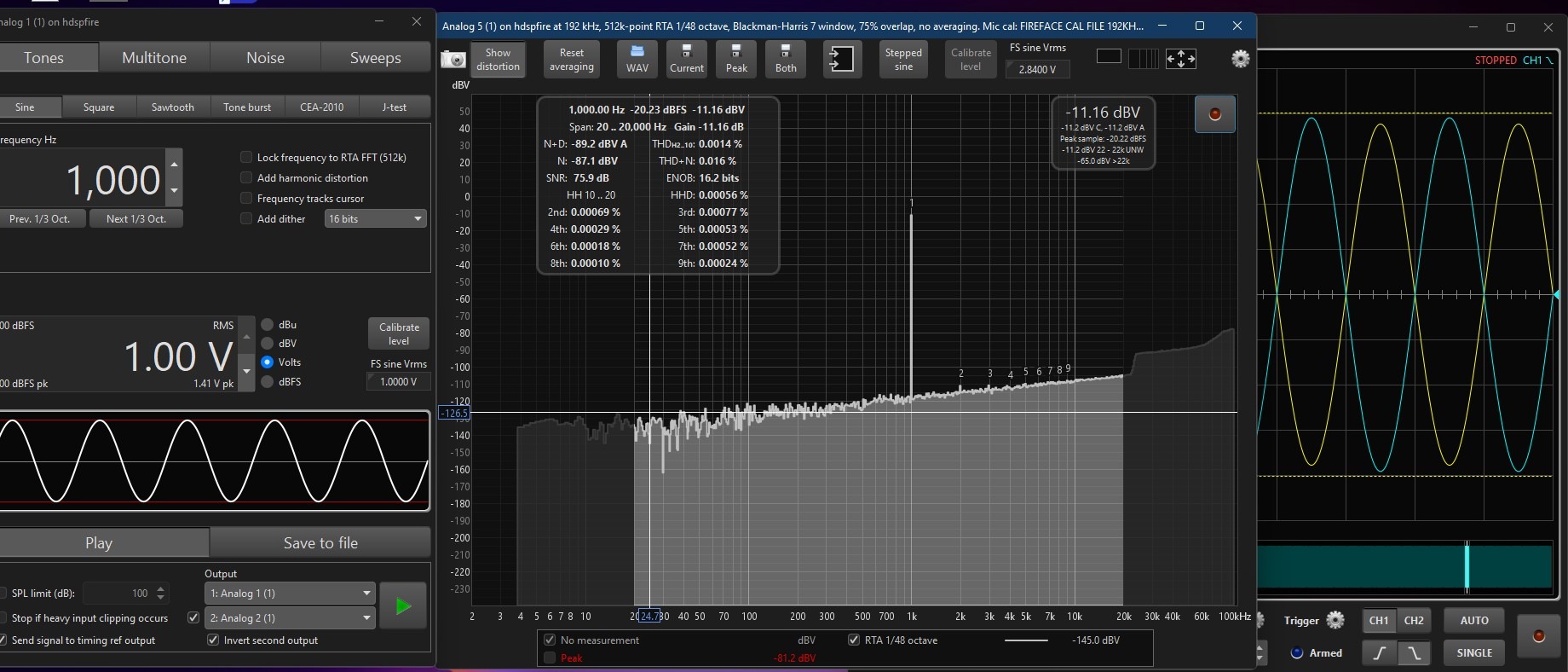This screenshot has width=1568, height=672.
Task: Open dither bits dropdown
Action: [375, 219]
